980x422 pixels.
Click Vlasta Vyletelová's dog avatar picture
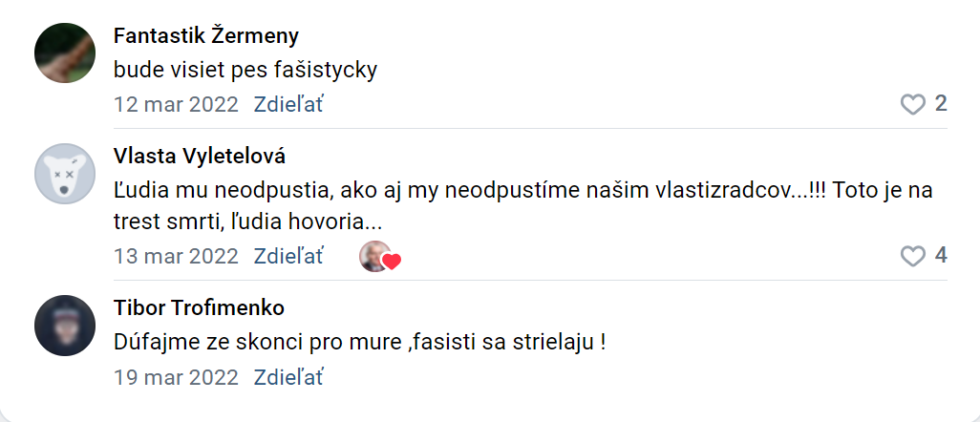(65, 175)
